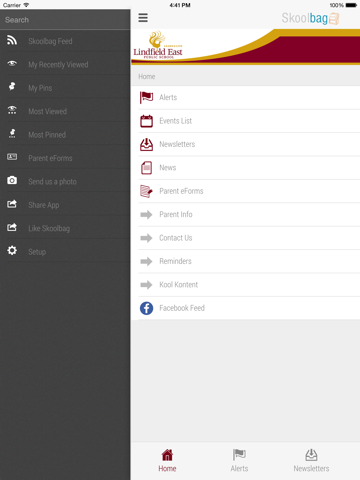Click the Most Viewed eye icon
This screenshot has width=360, height=480.
coord(12,110)
